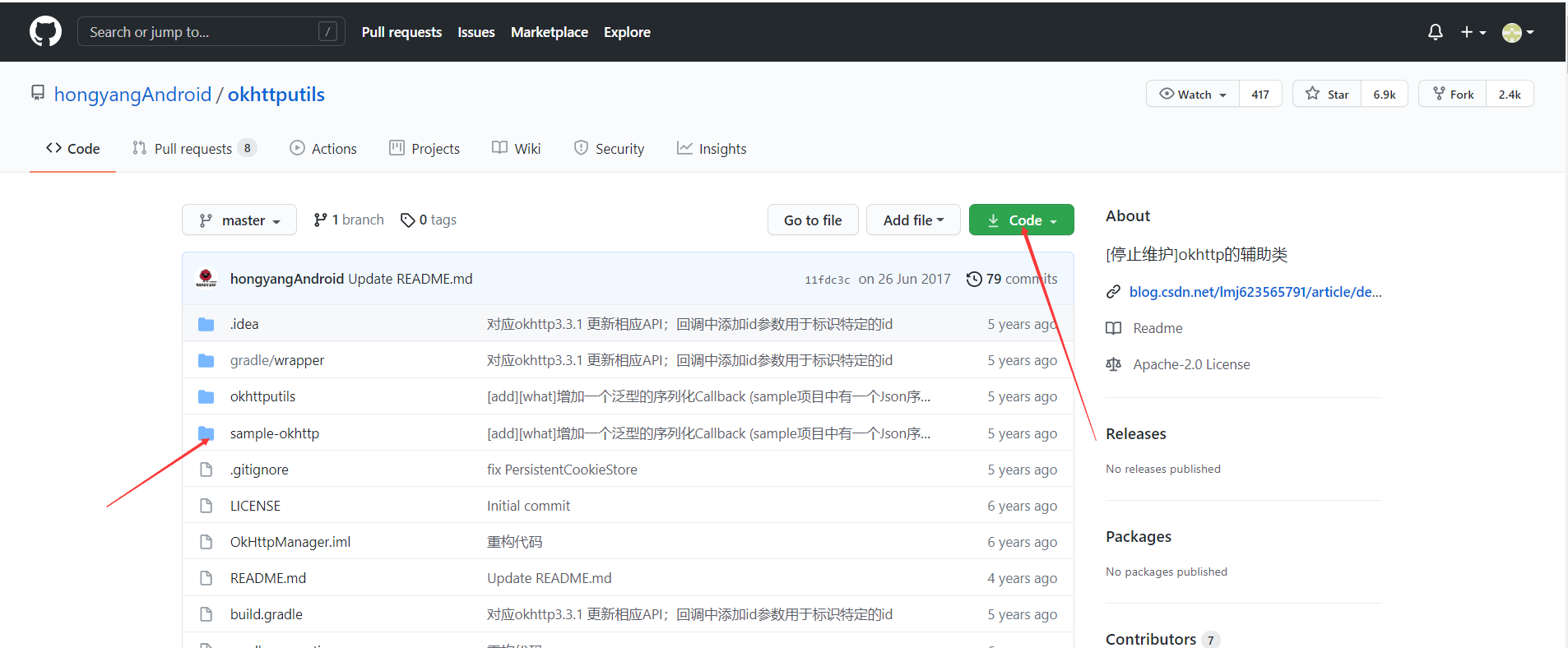The height and width of the screenshot is (648, 1568).
Task: Expand the master branch selector
Action: pos(239,220)
